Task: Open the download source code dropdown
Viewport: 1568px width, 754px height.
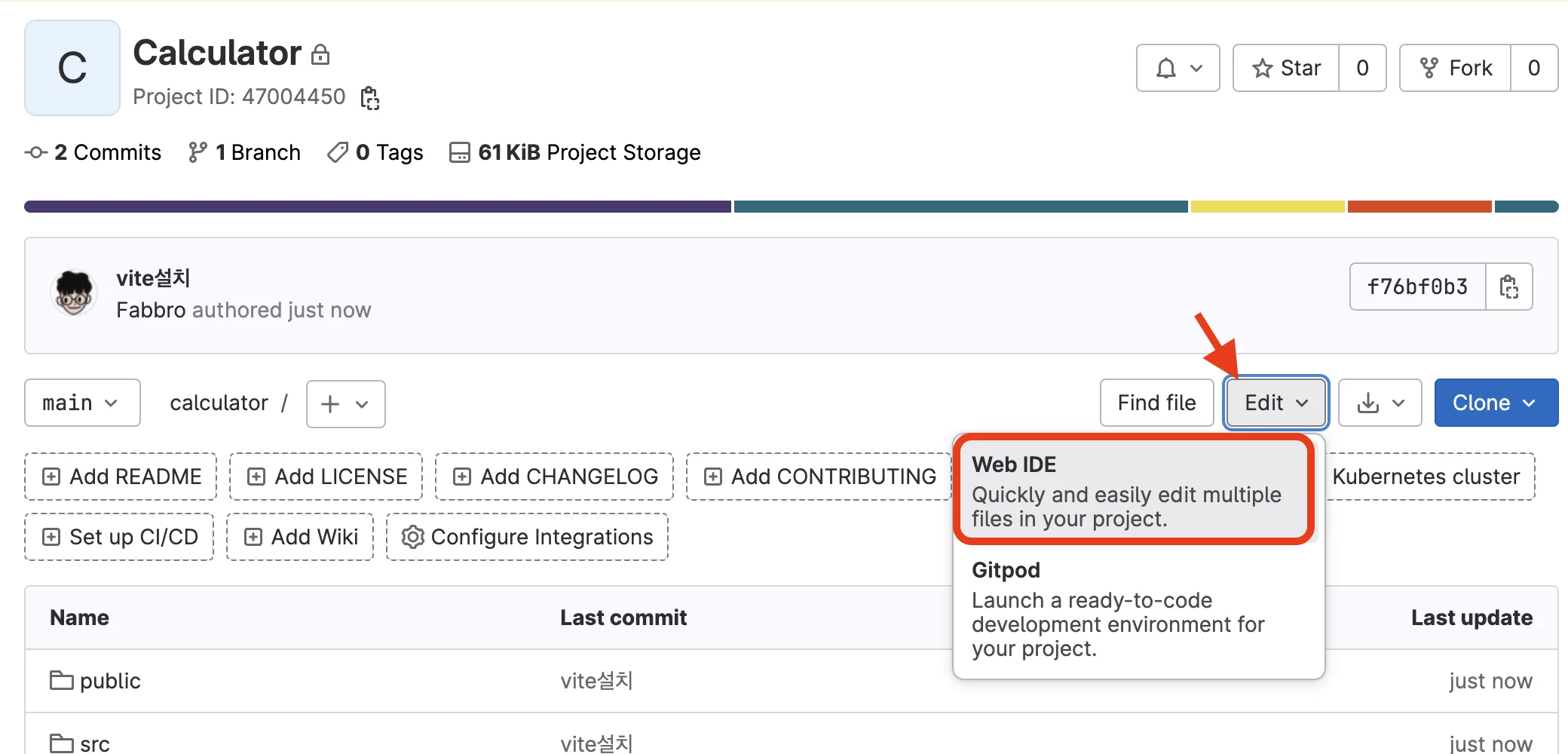Action: (1380, 403)
